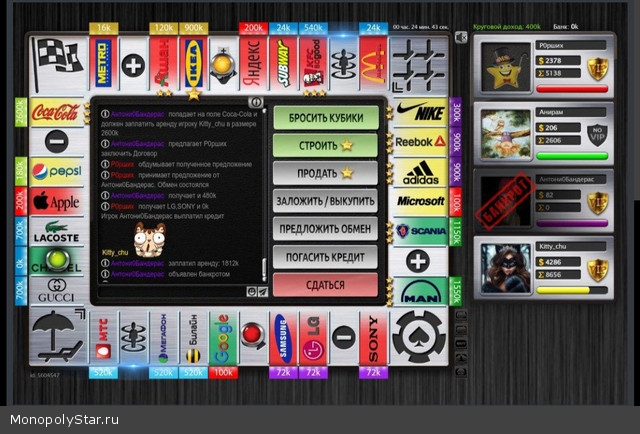Click the jail grid corner cell
The image size is (640, 434).
pyautogui.click(x=419, y=64)
